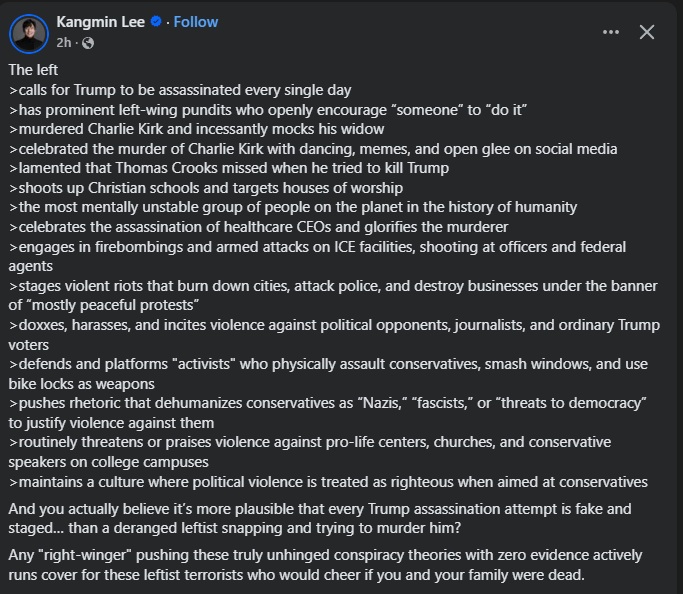Open the Kangmin Lee name link

pos(101,22)
